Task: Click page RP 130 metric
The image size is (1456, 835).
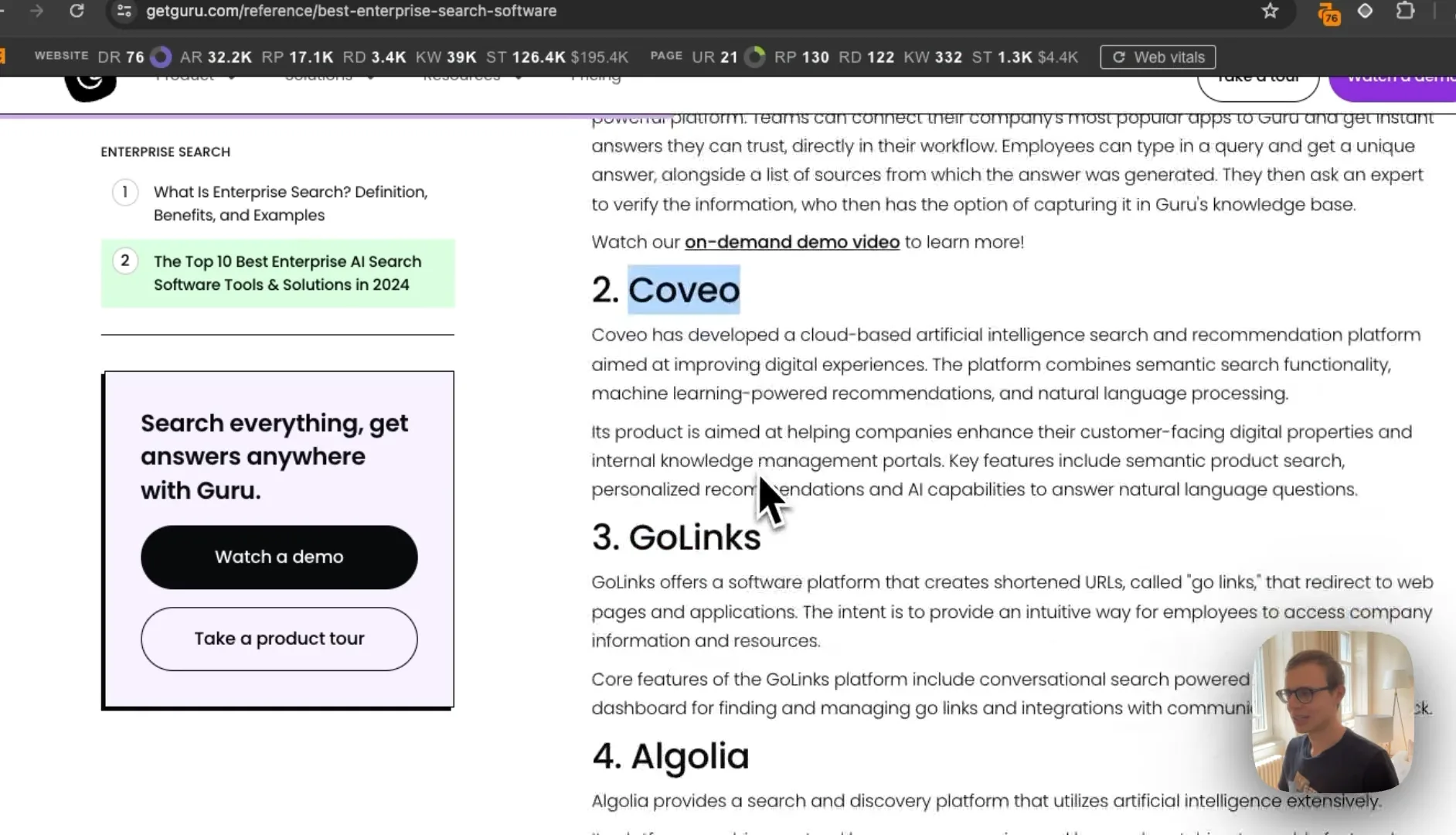Action: (801, 57)
